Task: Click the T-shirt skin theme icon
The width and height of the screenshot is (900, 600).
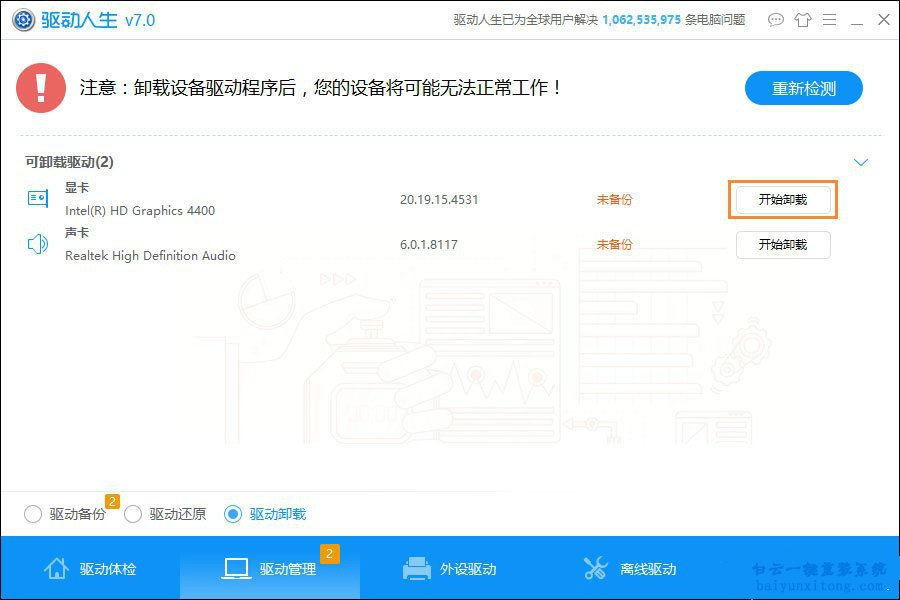Action: click(x=803, y=19)
